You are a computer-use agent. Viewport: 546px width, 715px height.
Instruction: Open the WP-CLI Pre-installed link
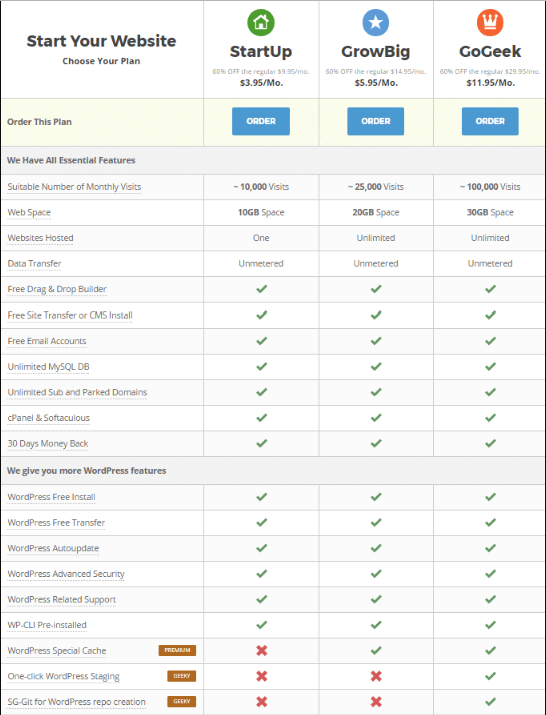coord(47,625)
